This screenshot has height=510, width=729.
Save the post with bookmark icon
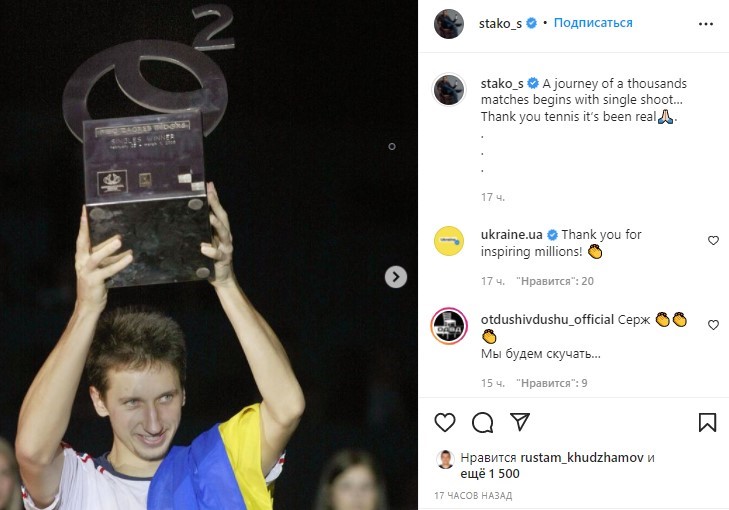tap(707, 422)
